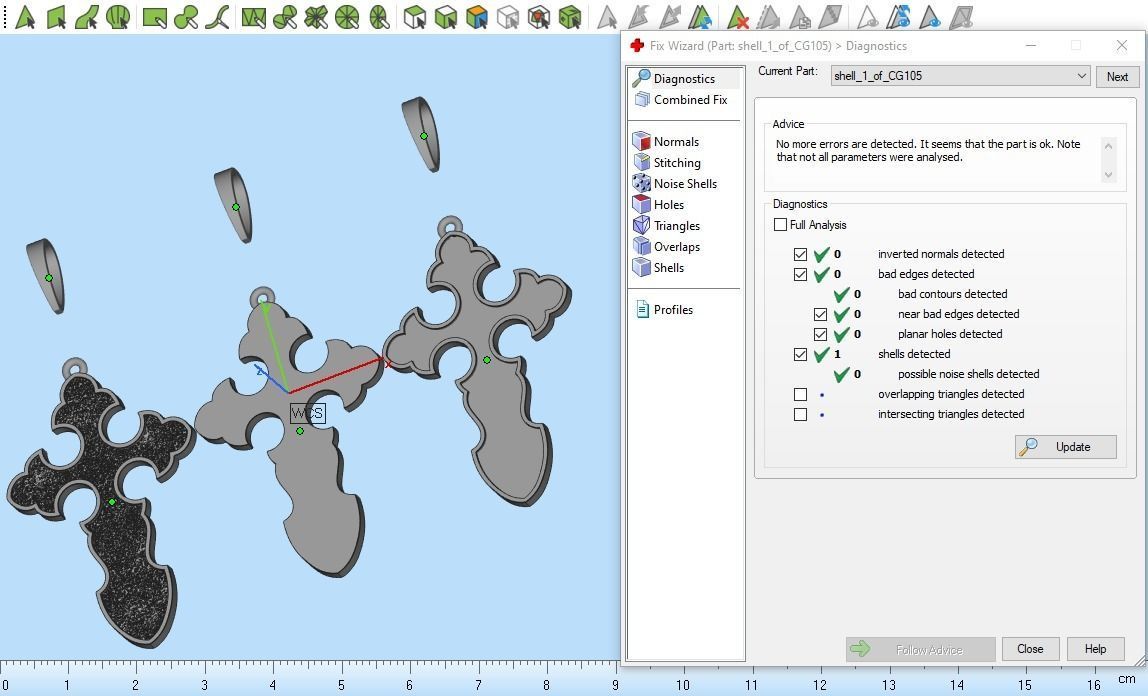Enable overlapping triangles detected checkbox
1148x696 pixels.
coord(800,394)
